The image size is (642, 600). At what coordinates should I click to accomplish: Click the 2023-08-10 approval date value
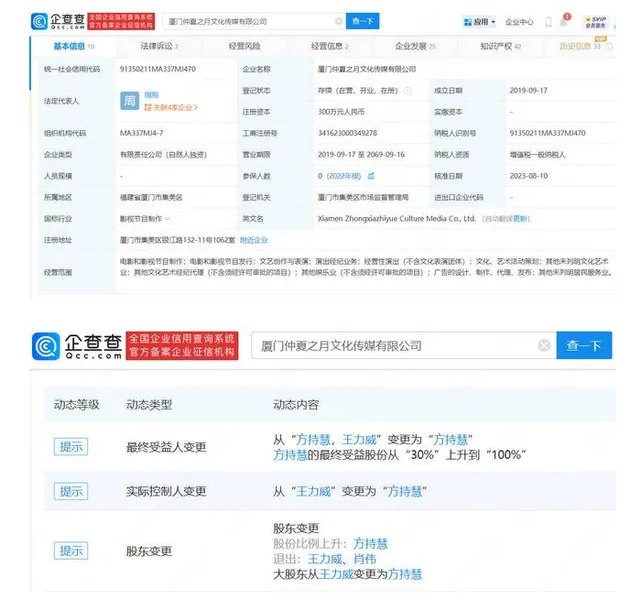click(528, 176)
